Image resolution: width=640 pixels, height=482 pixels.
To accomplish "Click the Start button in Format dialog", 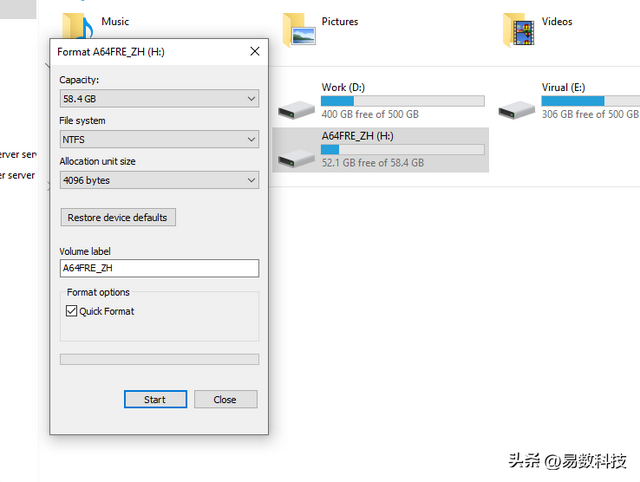I will [x=155, y=399].
